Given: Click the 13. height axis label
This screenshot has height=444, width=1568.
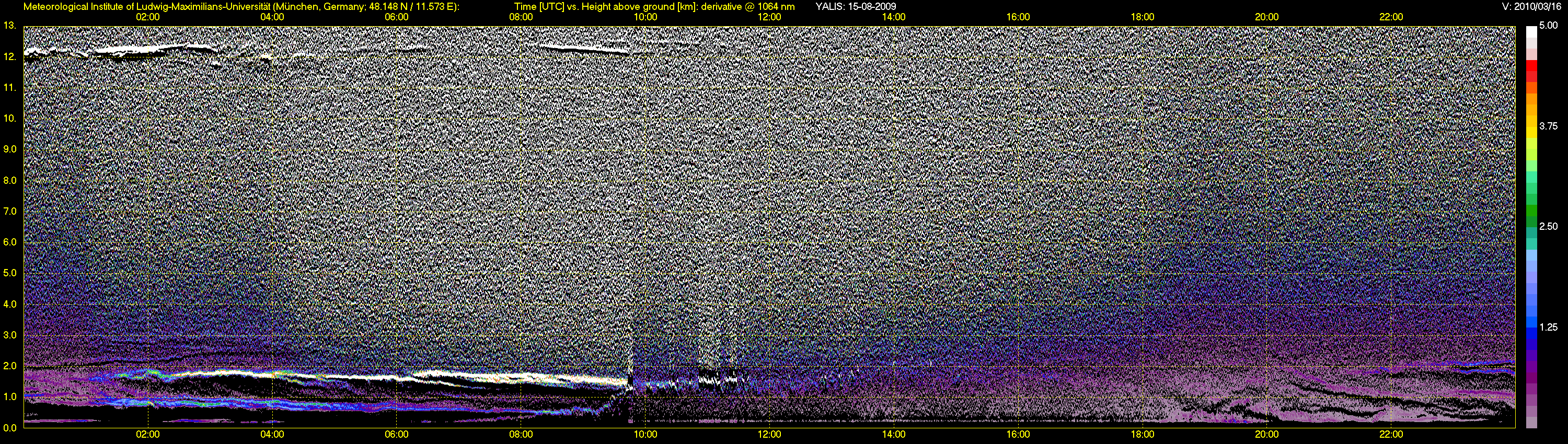Looking at the screenshot, I should tap(9, 26).
